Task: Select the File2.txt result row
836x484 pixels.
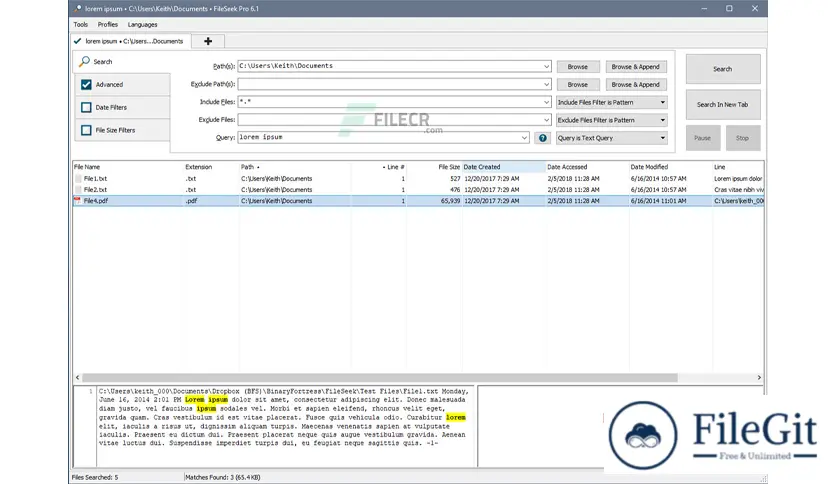Action: (x=419, y=190)
